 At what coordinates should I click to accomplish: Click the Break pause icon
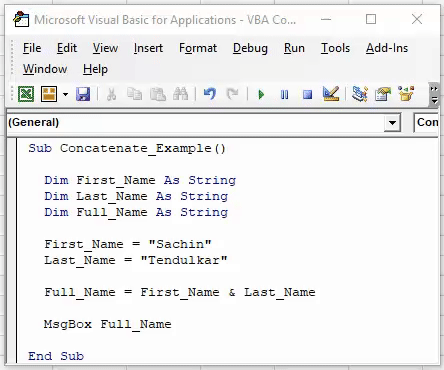[x=284, y=95]
